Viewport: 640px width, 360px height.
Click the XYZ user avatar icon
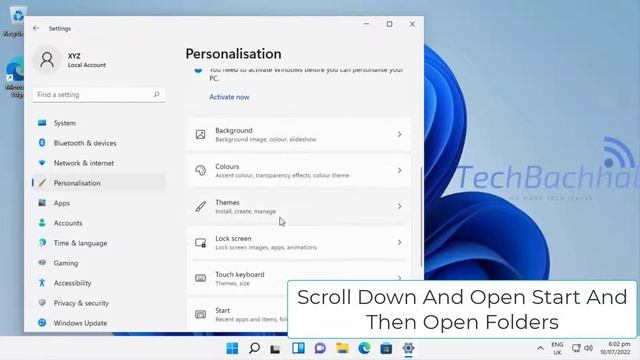tap(47, 60)
